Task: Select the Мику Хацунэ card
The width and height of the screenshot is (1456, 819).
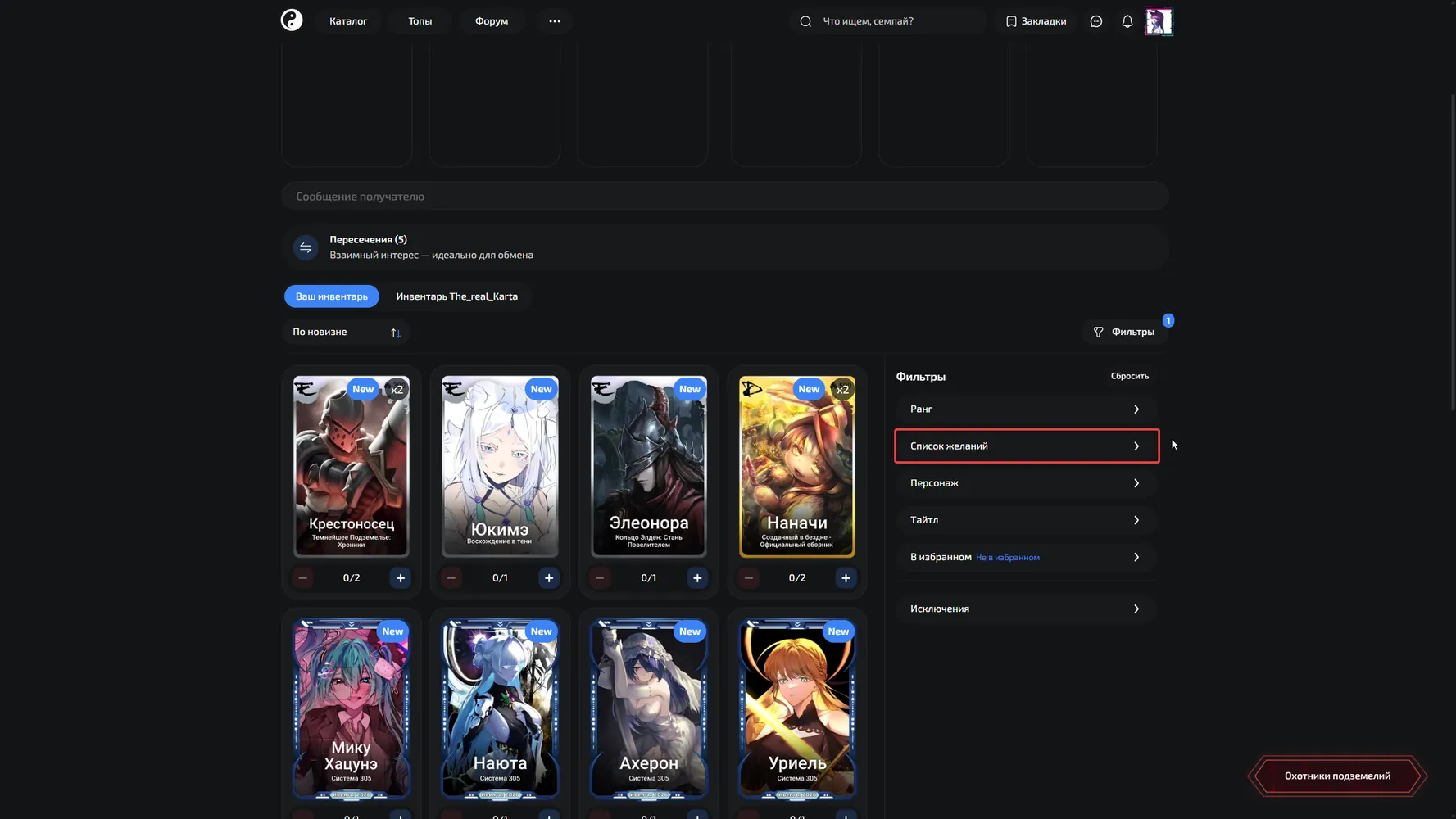Action: coord(352,708)
